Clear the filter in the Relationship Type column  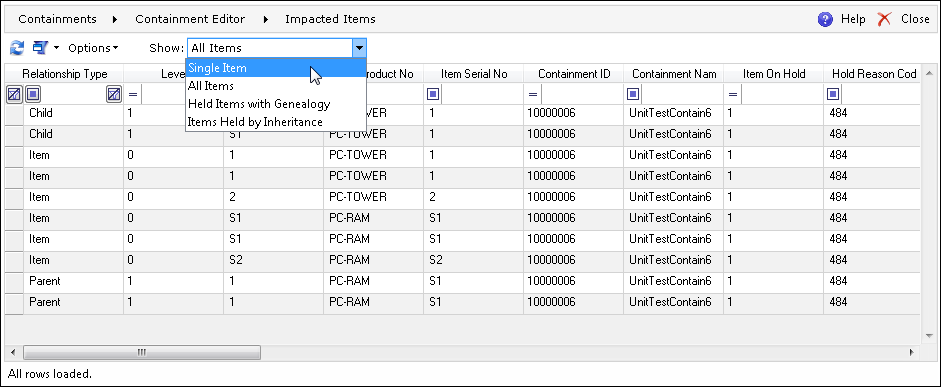pos(114,94)
